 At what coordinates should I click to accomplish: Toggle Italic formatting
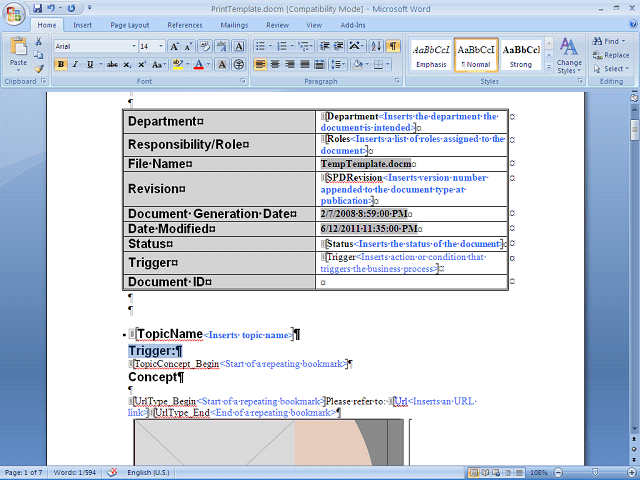[75, 64]
